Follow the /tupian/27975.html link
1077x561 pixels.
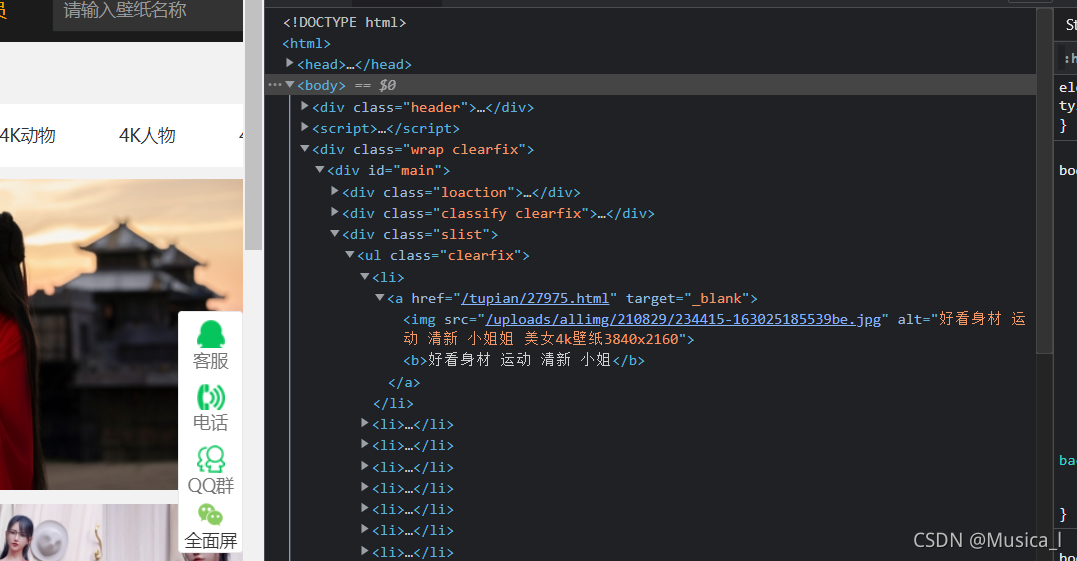coord(535,298)
